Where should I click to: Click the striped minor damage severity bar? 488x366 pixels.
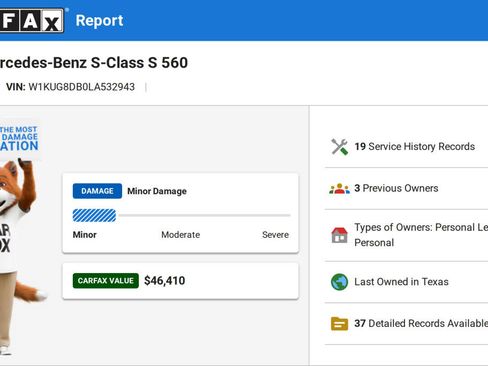[x=94, y=216]
